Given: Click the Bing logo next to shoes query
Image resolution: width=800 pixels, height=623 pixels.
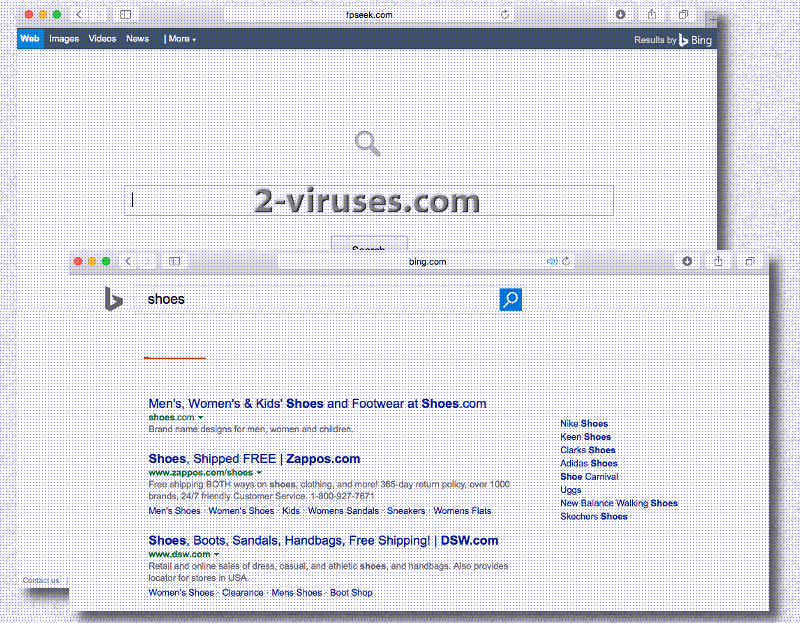Looking at the screenshot, I should [x=113, y=298].
